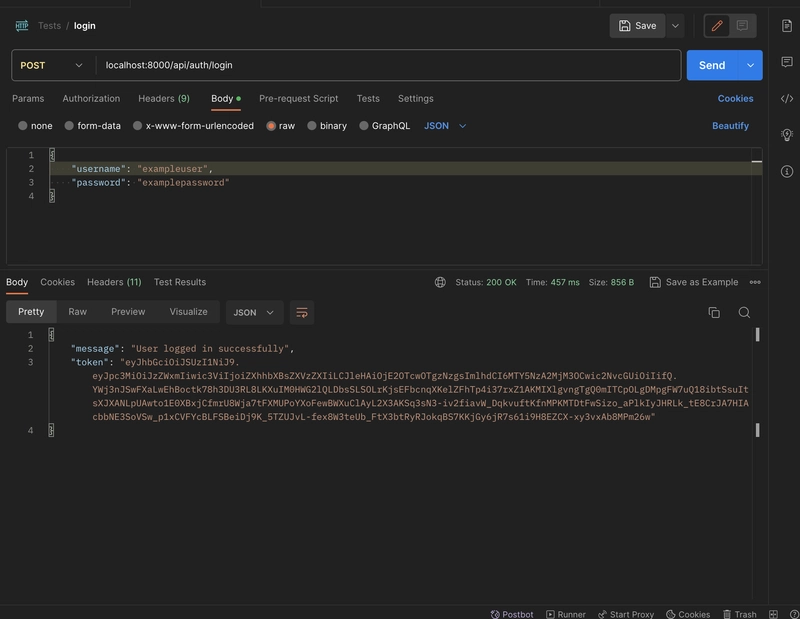Viewport: 800px width, 619px height.
Task: Click Save as Example button
Action: (694, 282)
